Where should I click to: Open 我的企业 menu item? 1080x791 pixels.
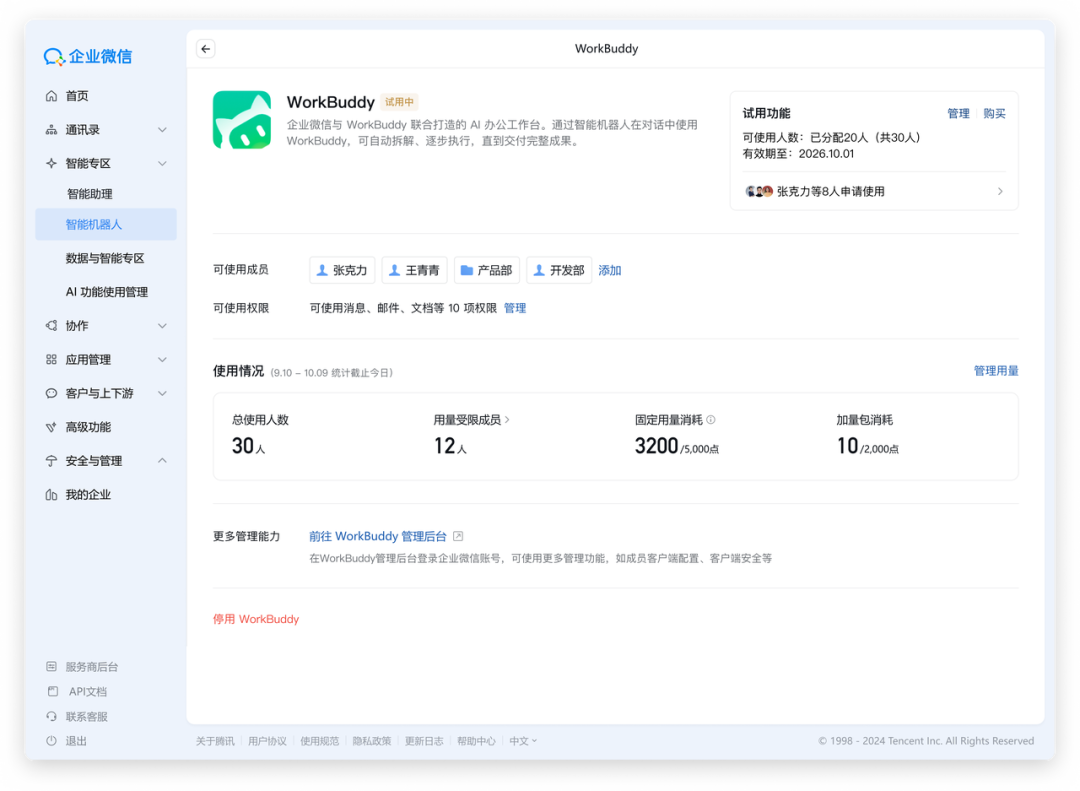coord(87,494)
